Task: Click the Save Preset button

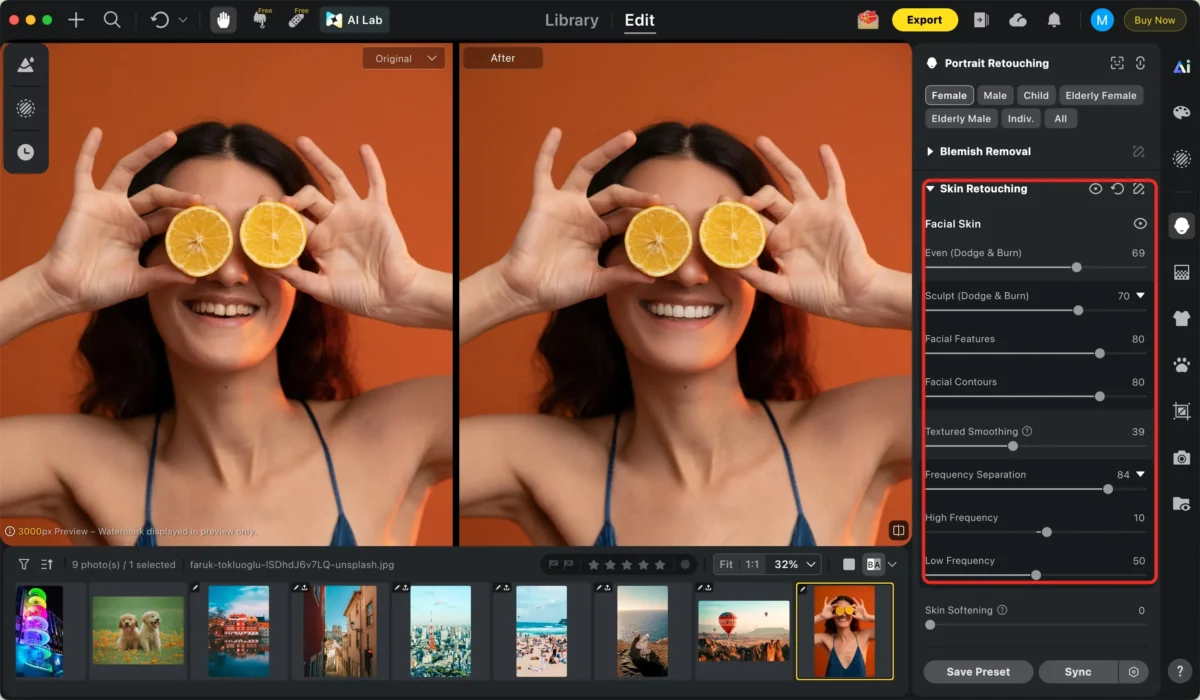Action: [977, 672]
